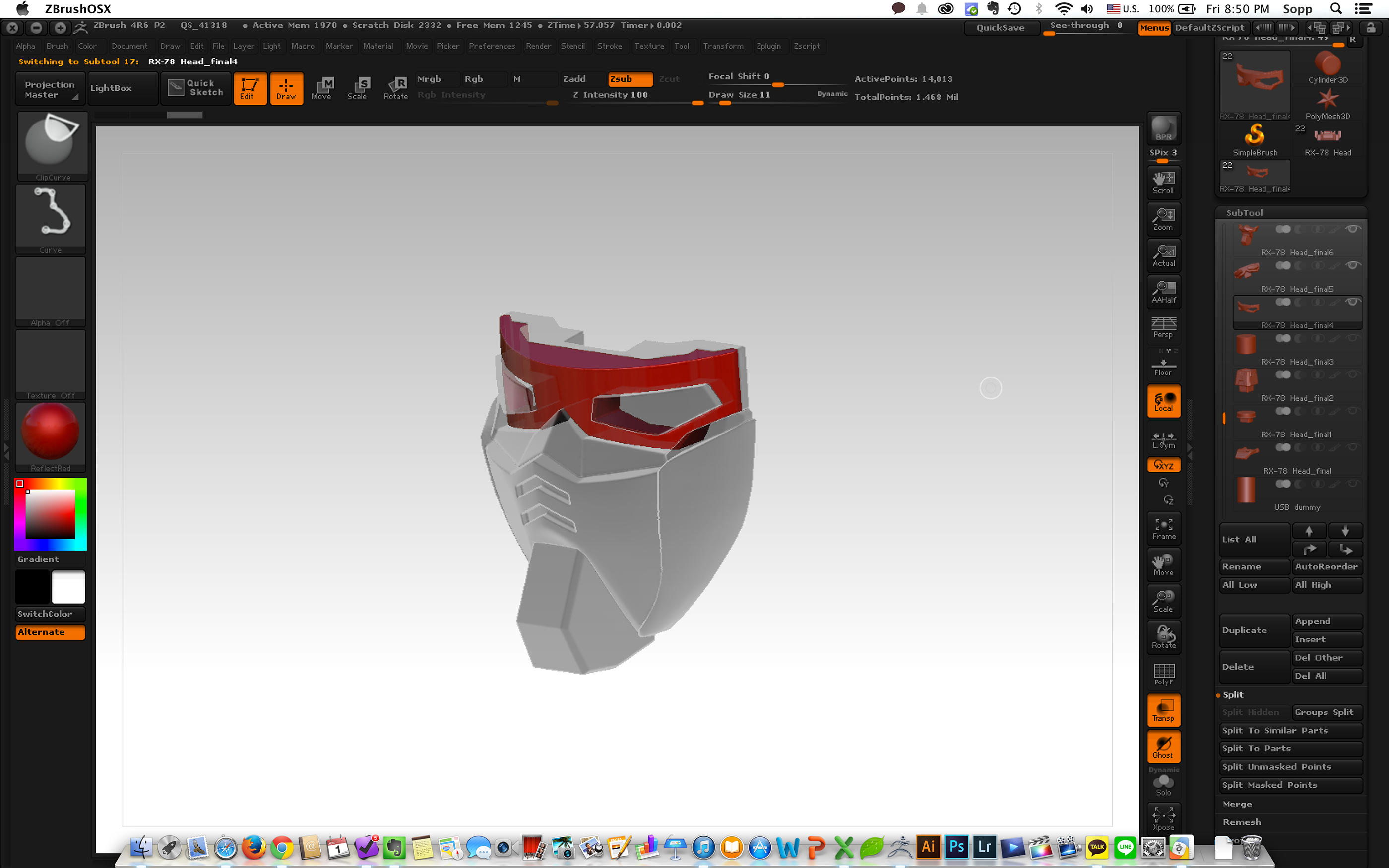Open the Brush menu
The width and height of the screenshot is (1389, 868).
57,46
